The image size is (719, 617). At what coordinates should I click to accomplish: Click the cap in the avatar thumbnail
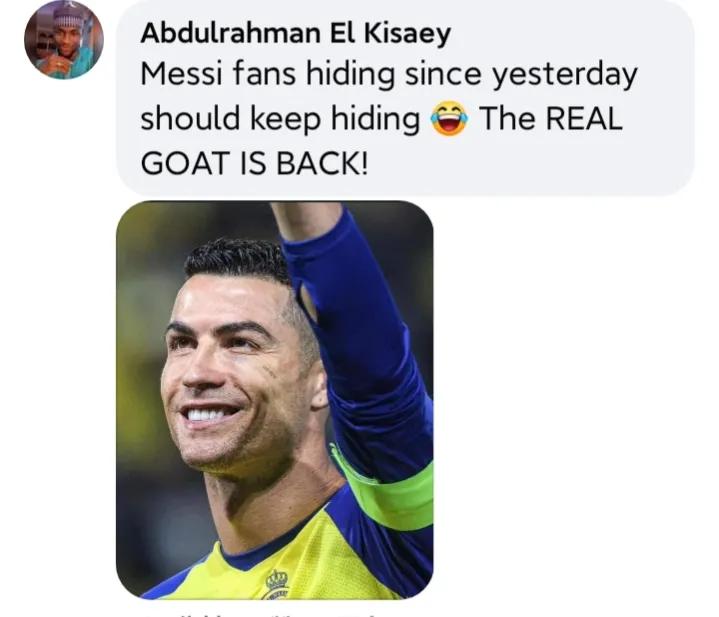coord(67,17)
